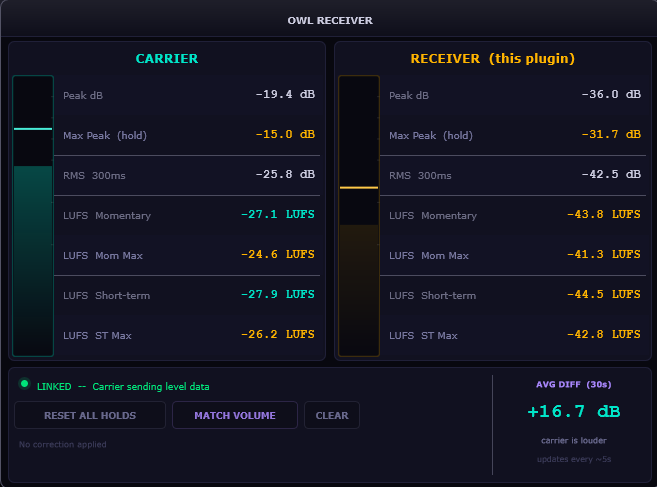Click Carrier Max Peak hold value -15.0 dB
The height and width of the screenshot is (487, 657).
(284, 135)
